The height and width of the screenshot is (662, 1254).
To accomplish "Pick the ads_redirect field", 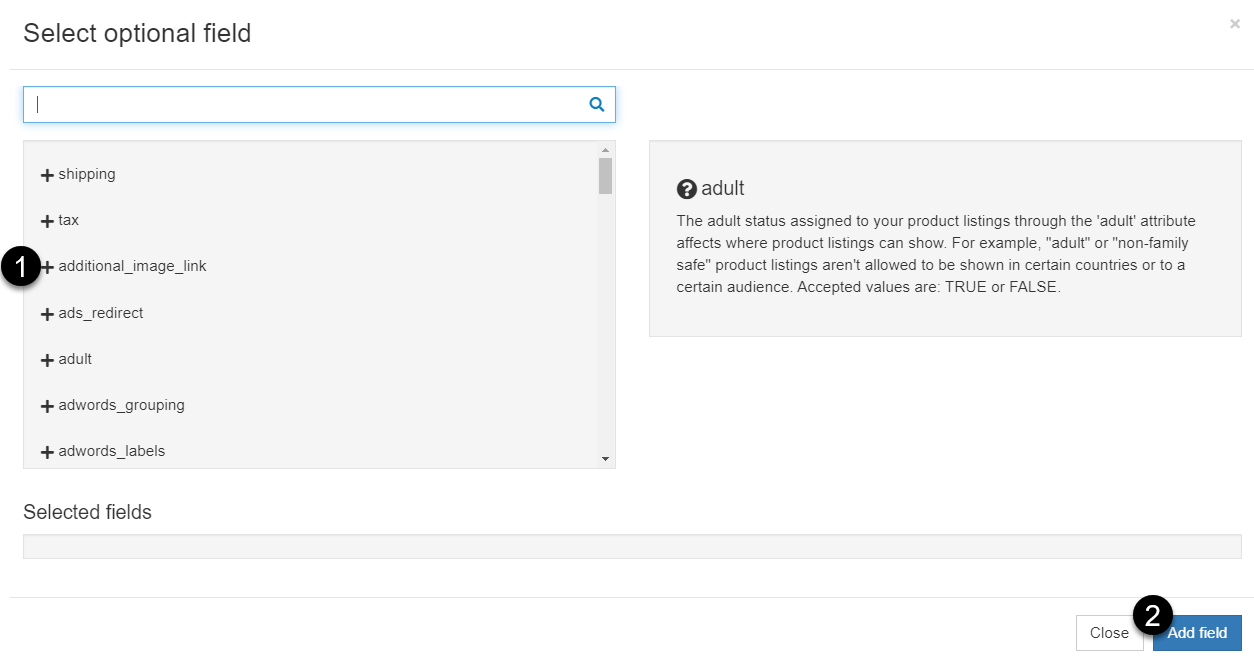I will (x=101, y=313).
